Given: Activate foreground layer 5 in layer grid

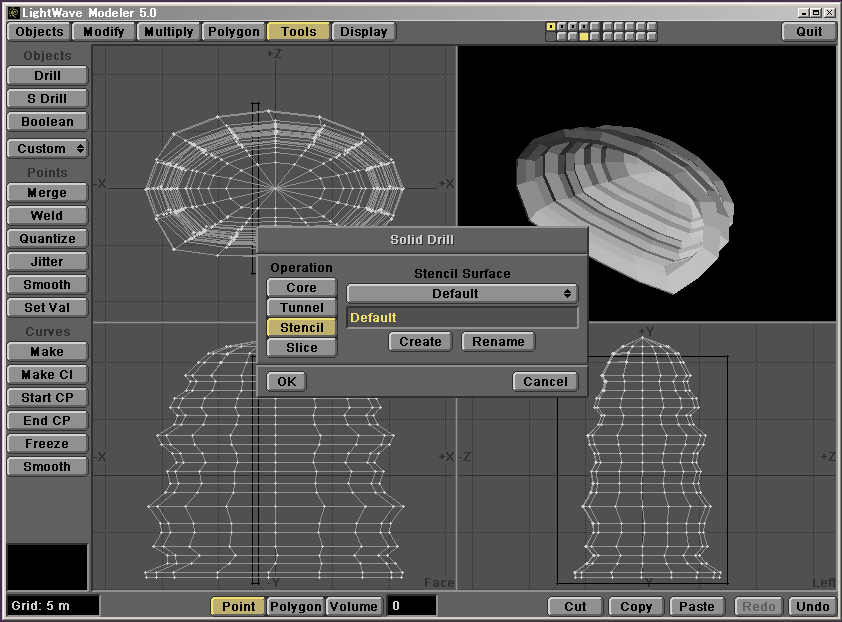Looking at the screenshot, I should 595,26.
